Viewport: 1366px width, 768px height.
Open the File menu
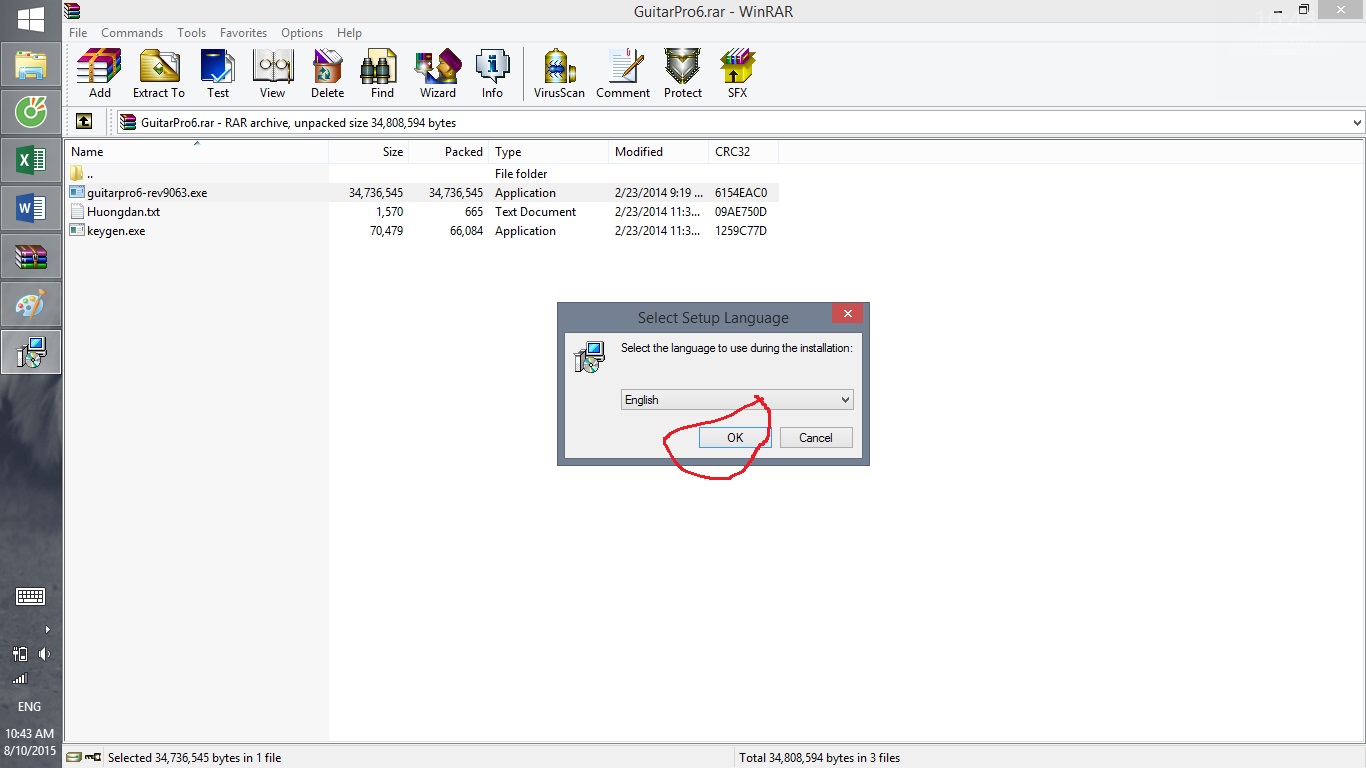pyautogui.click(x=78, y=33)
